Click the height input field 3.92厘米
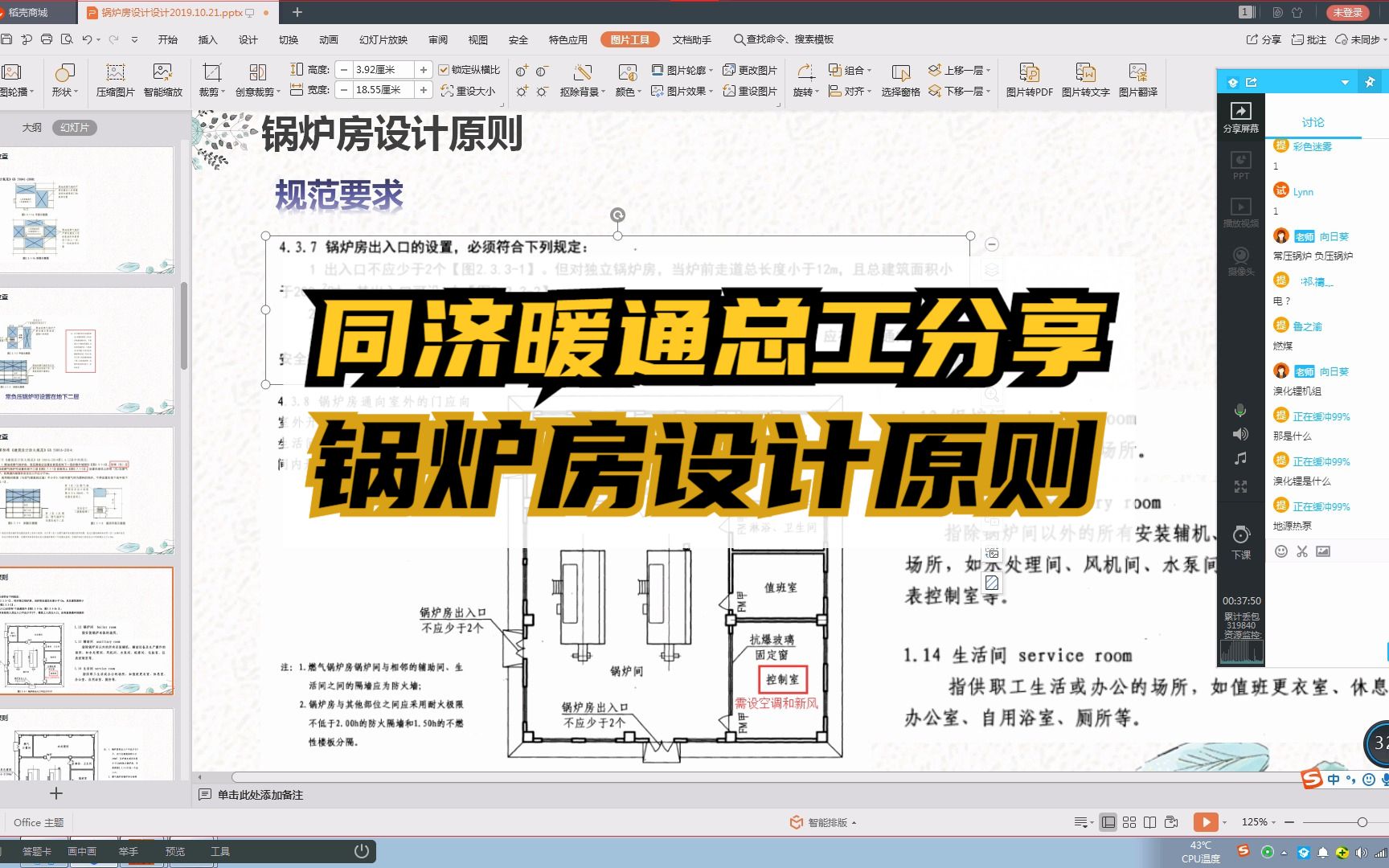The width and height of the screenshot is (1389, 868). coord(384,70)
